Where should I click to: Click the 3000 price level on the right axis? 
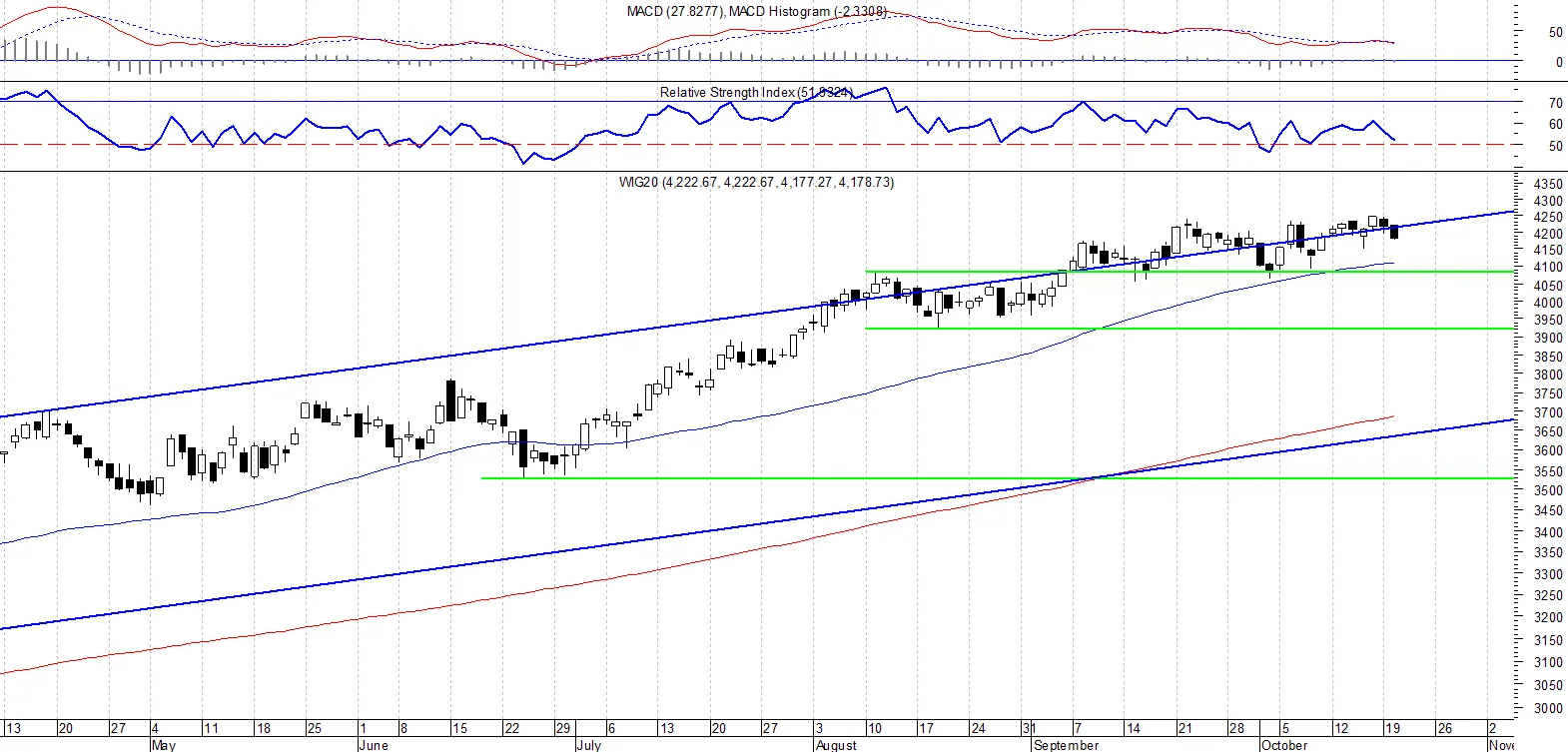coord(1548,708)
